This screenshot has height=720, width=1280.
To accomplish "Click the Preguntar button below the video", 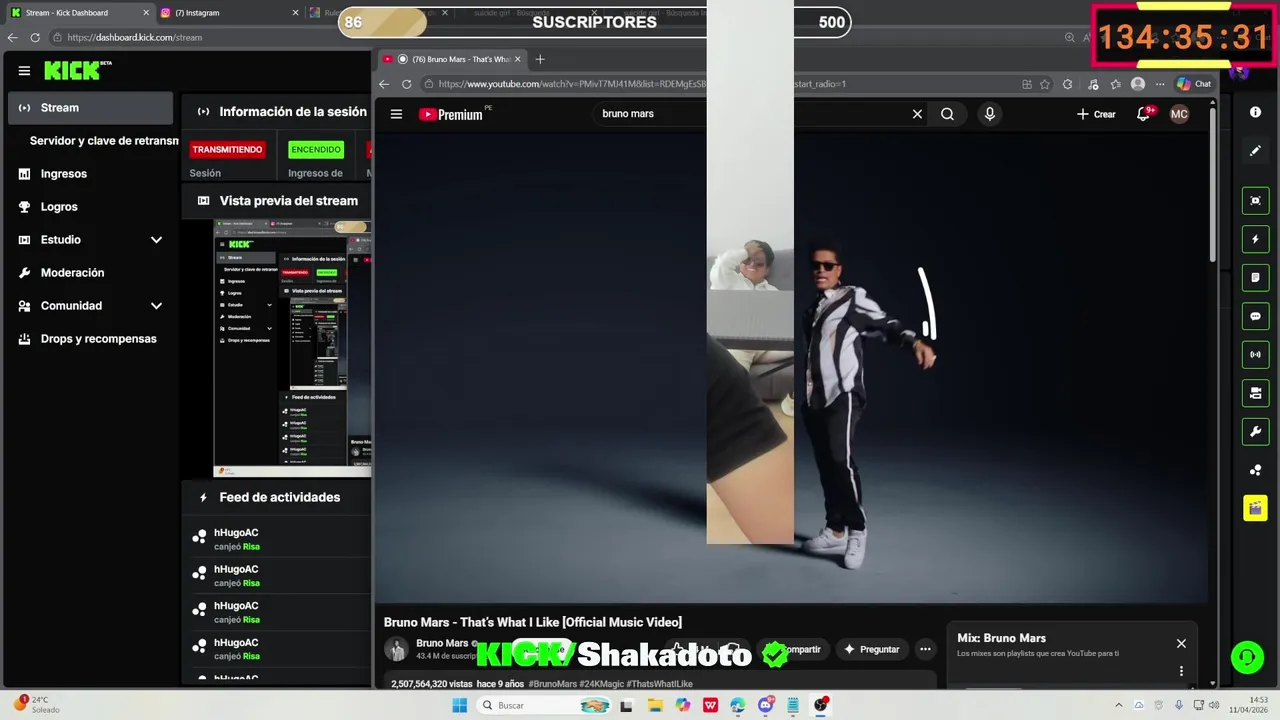I will coord(872,650).
